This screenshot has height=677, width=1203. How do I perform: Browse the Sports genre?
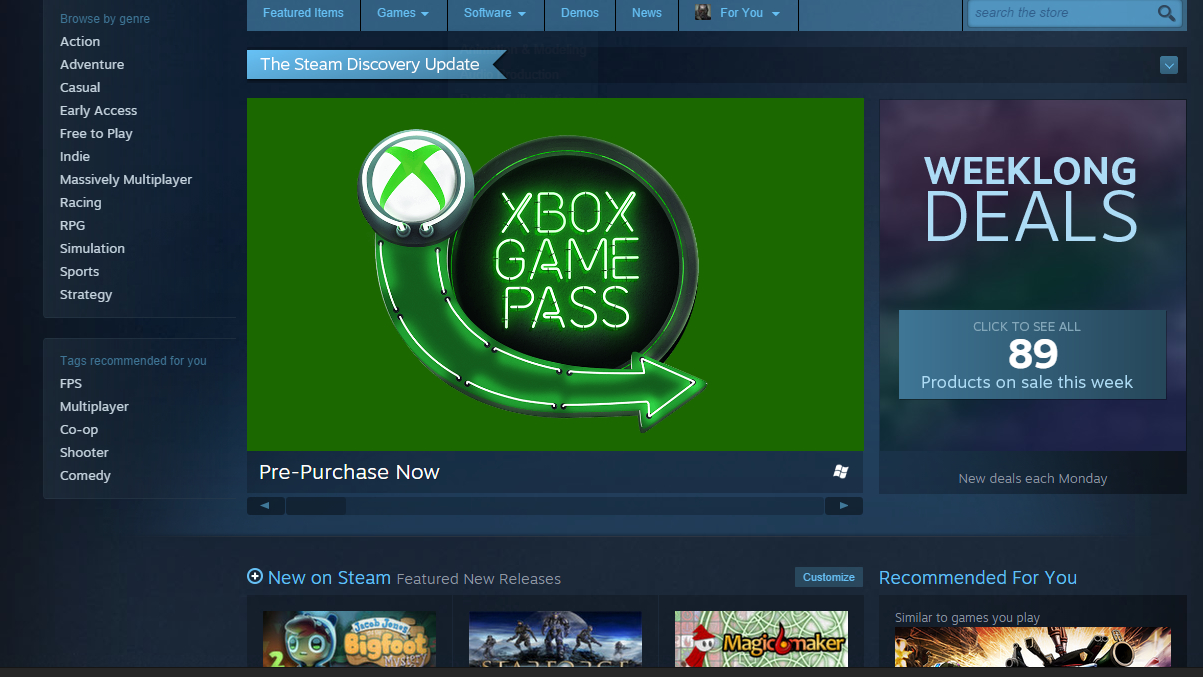click(79, 271)
